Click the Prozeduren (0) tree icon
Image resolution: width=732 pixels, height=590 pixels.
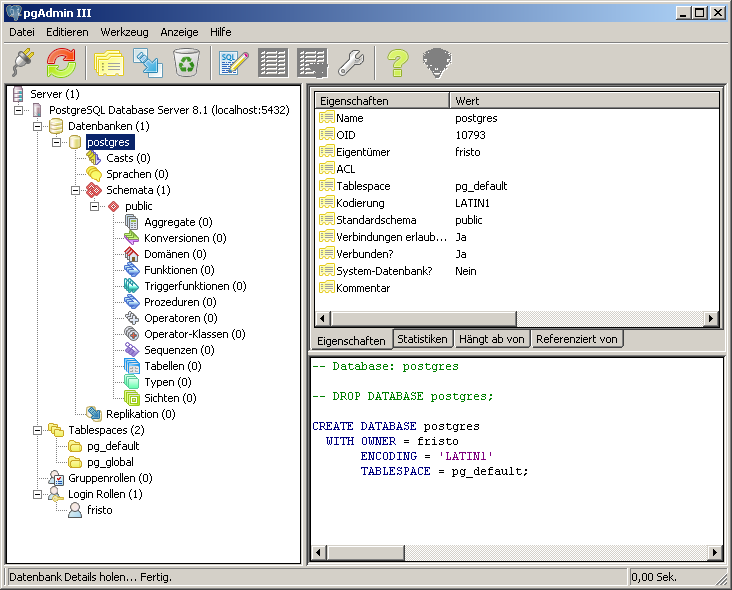tap(132, 302)
